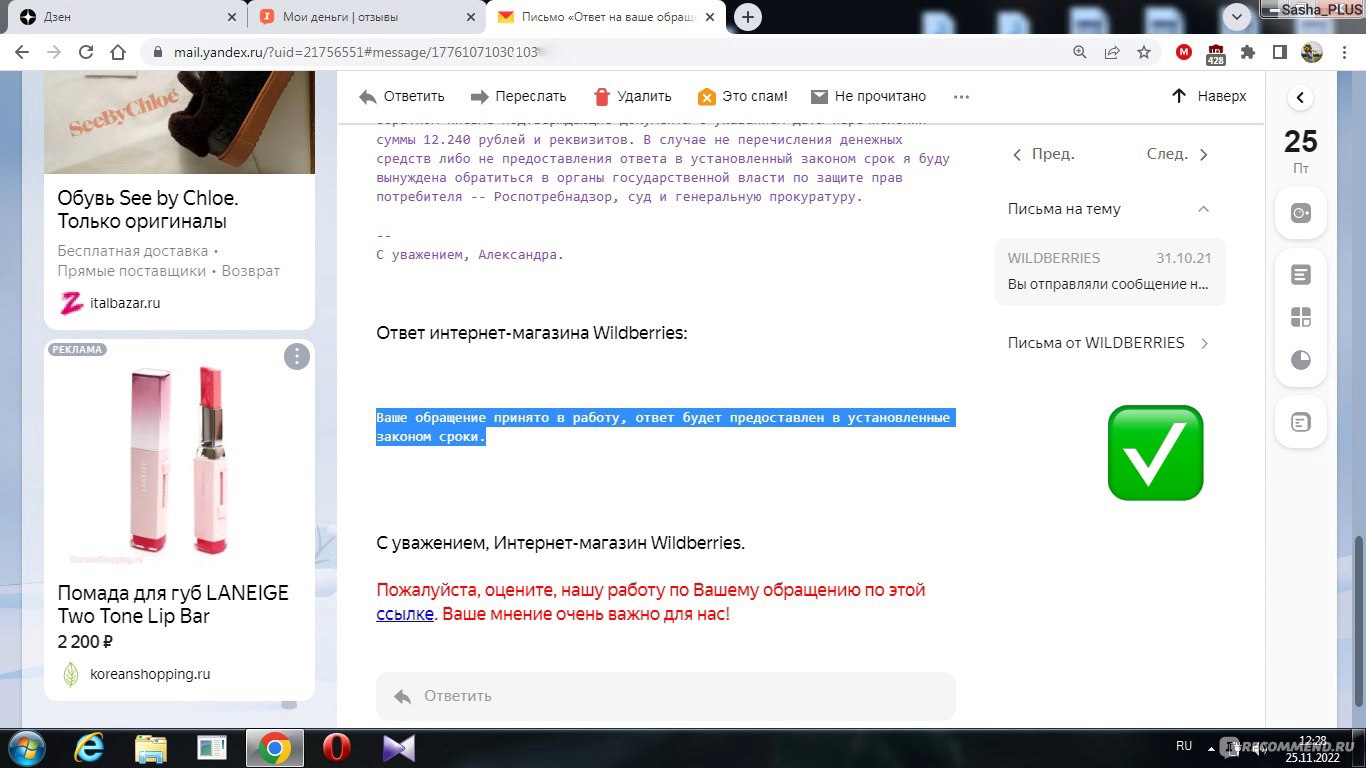Reload the mail page

point(86,52)
